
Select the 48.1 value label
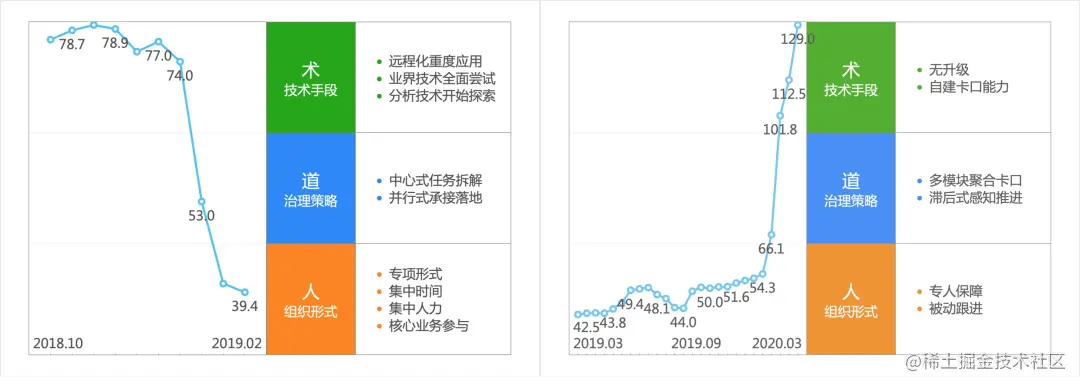coord(656,308)
